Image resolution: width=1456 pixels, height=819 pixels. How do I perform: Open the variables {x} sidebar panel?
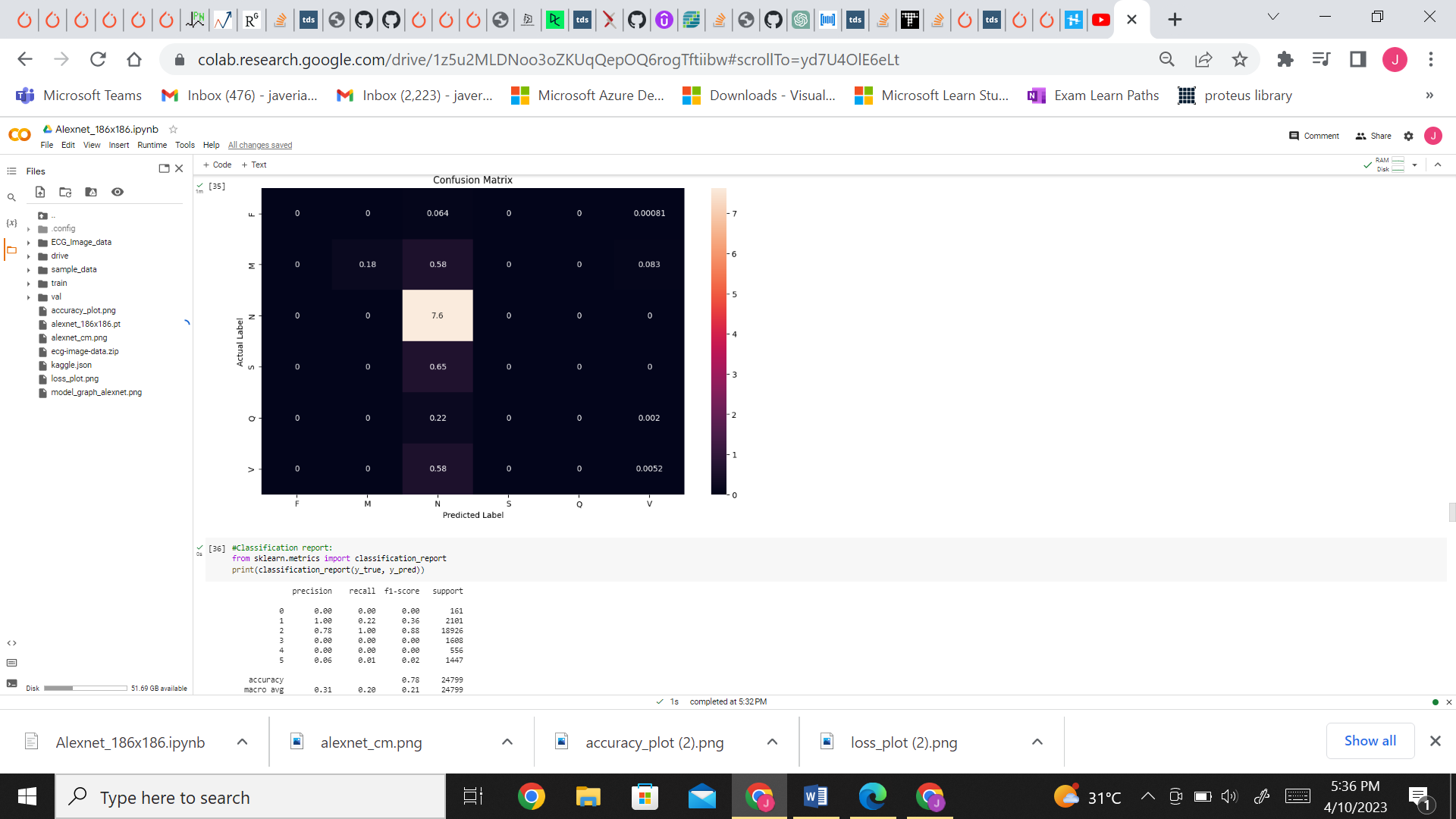(x=11, y=223)
